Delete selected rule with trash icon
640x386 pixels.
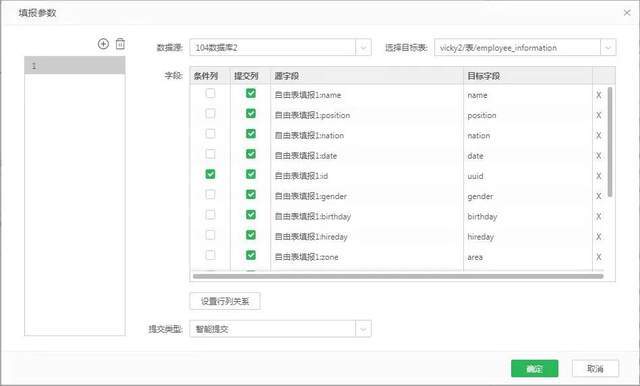tap(120, 44)
